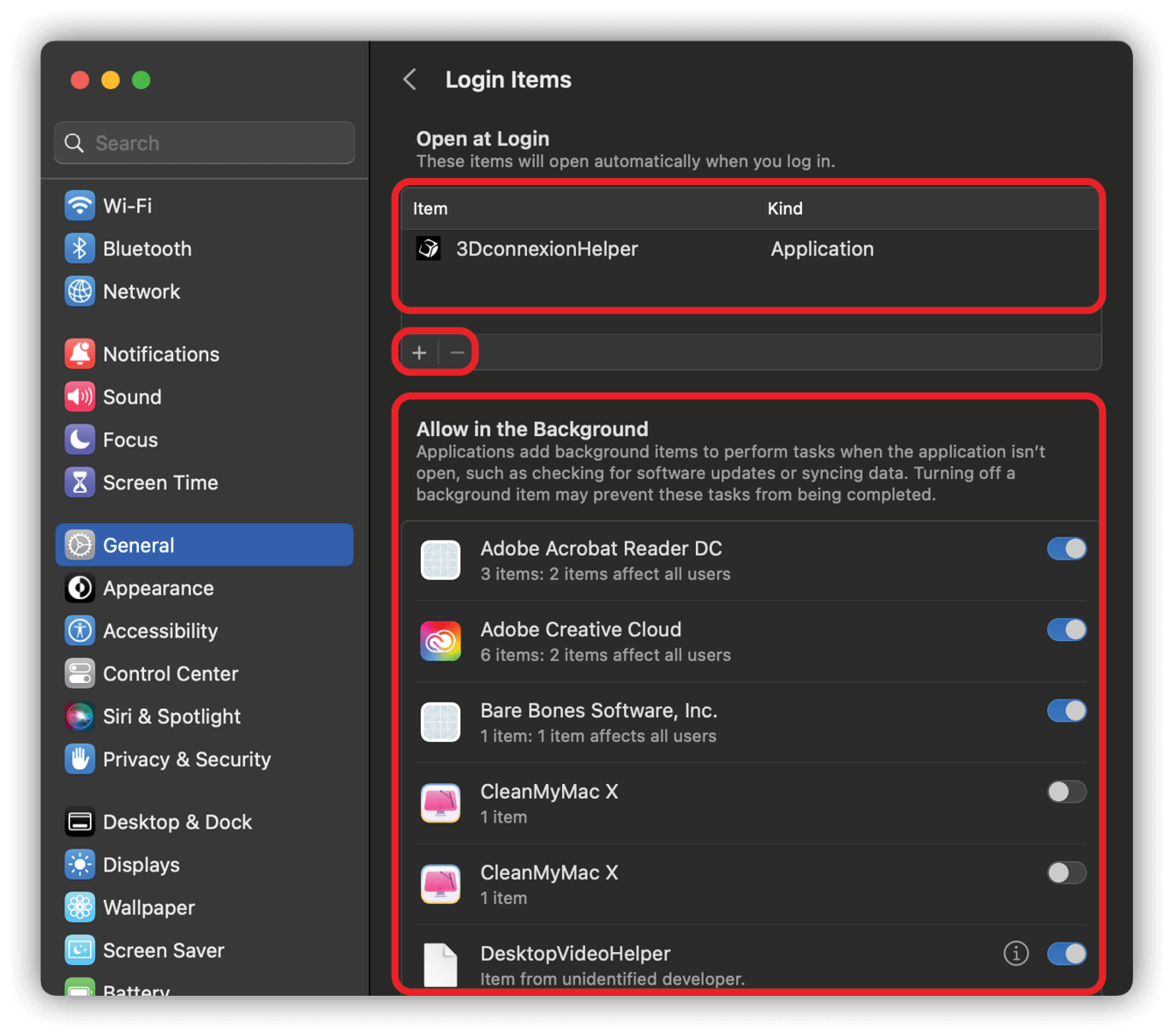The height and width of the screenshot is (1036, 1174).
Task: Open Displays settings pane
Action: point(204,865)
